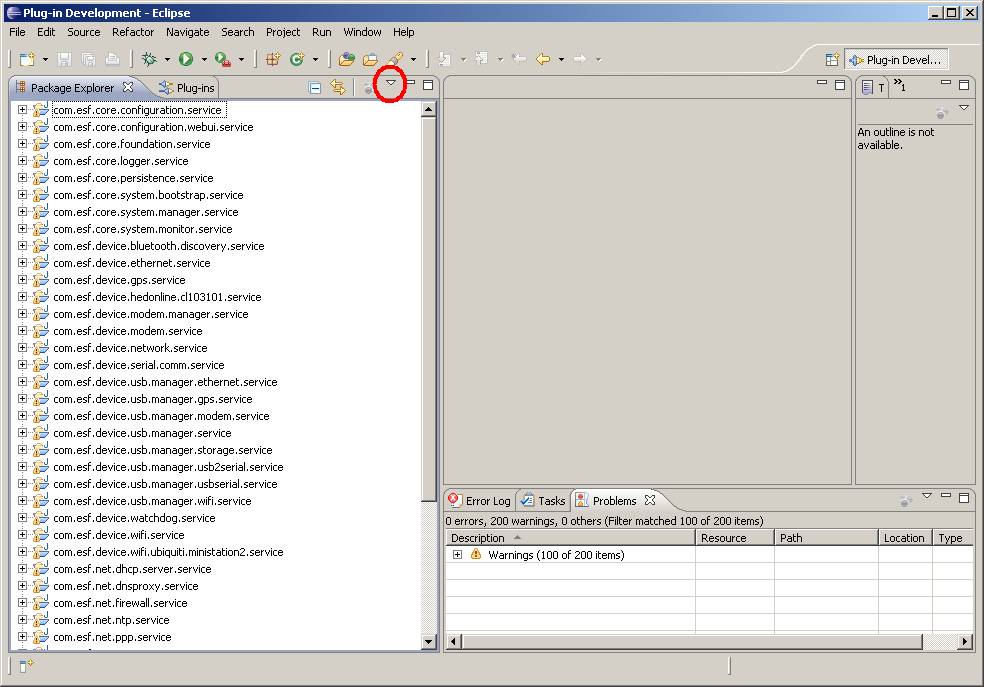Close the Package Explorer tab
Screen dimensions: 984x687
128,87
